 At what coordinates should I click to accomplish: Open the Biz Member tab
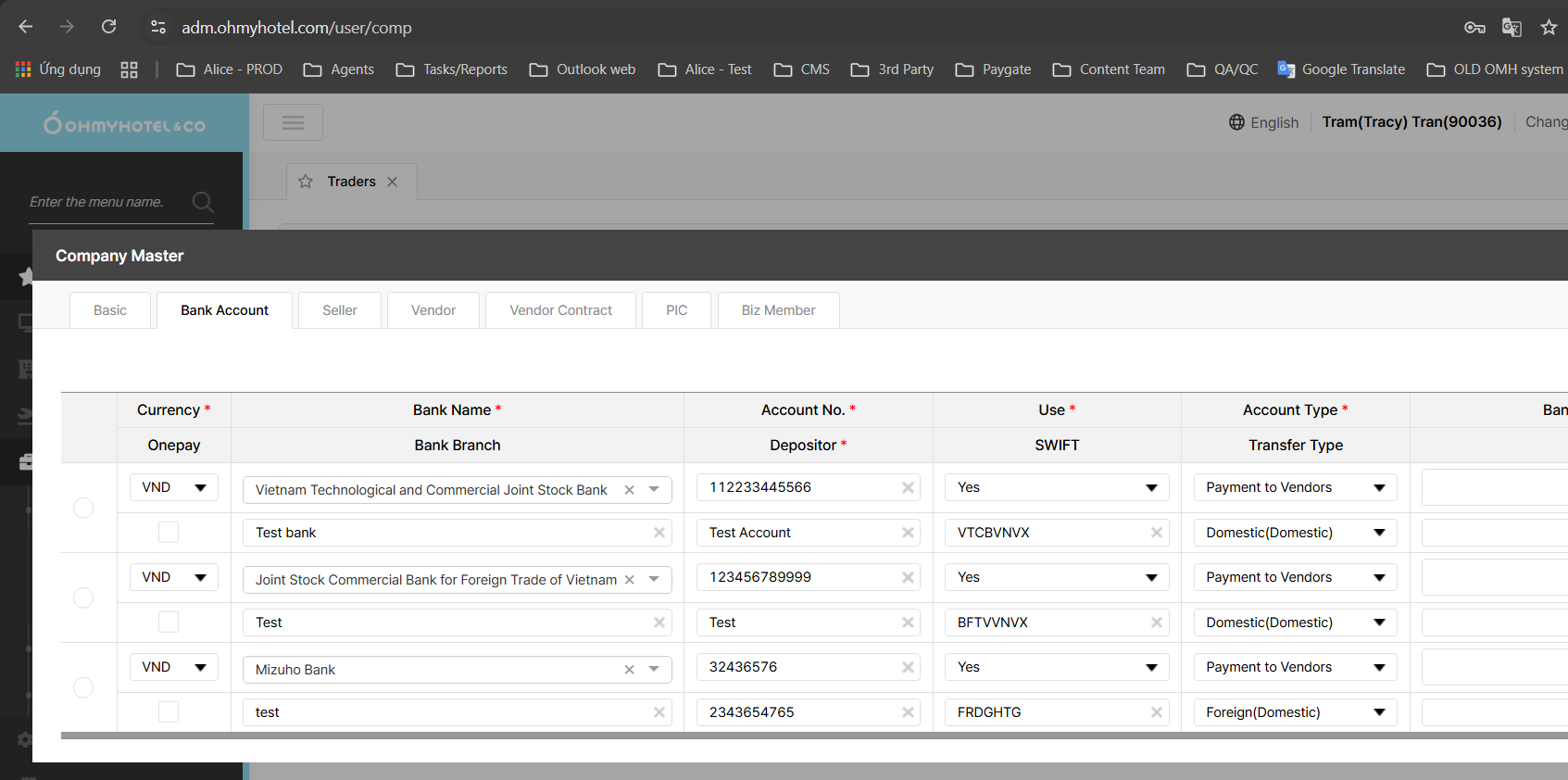pos(778,310)
